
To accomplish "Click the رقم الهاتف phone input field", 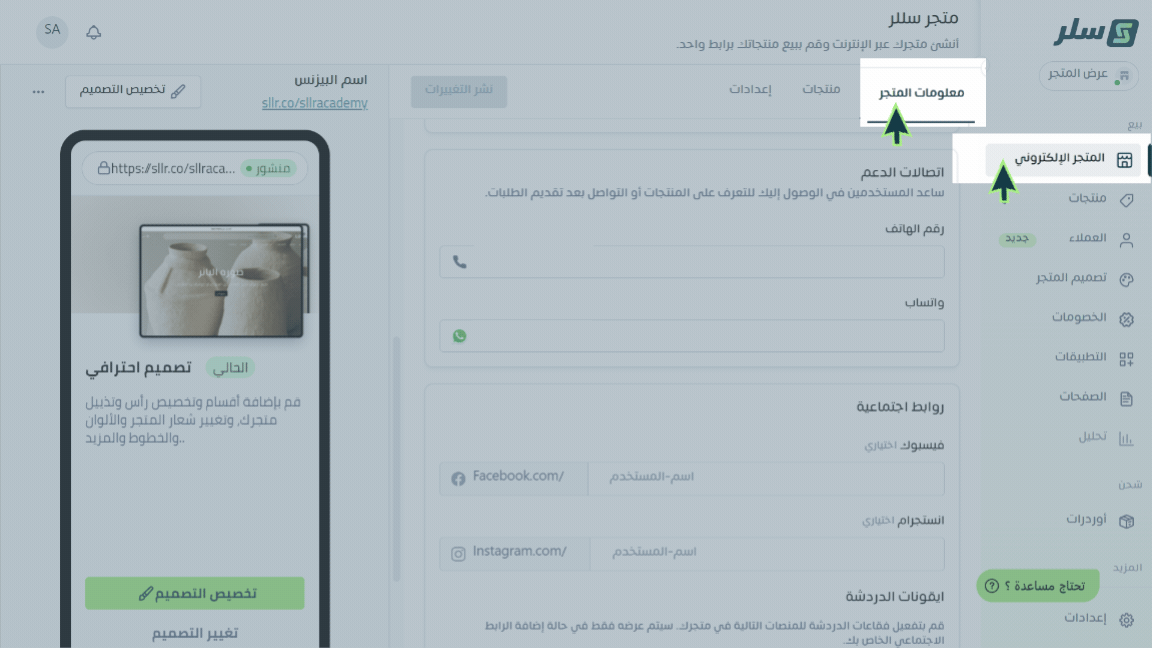I will pyautogui.click(x=692, y=262).
